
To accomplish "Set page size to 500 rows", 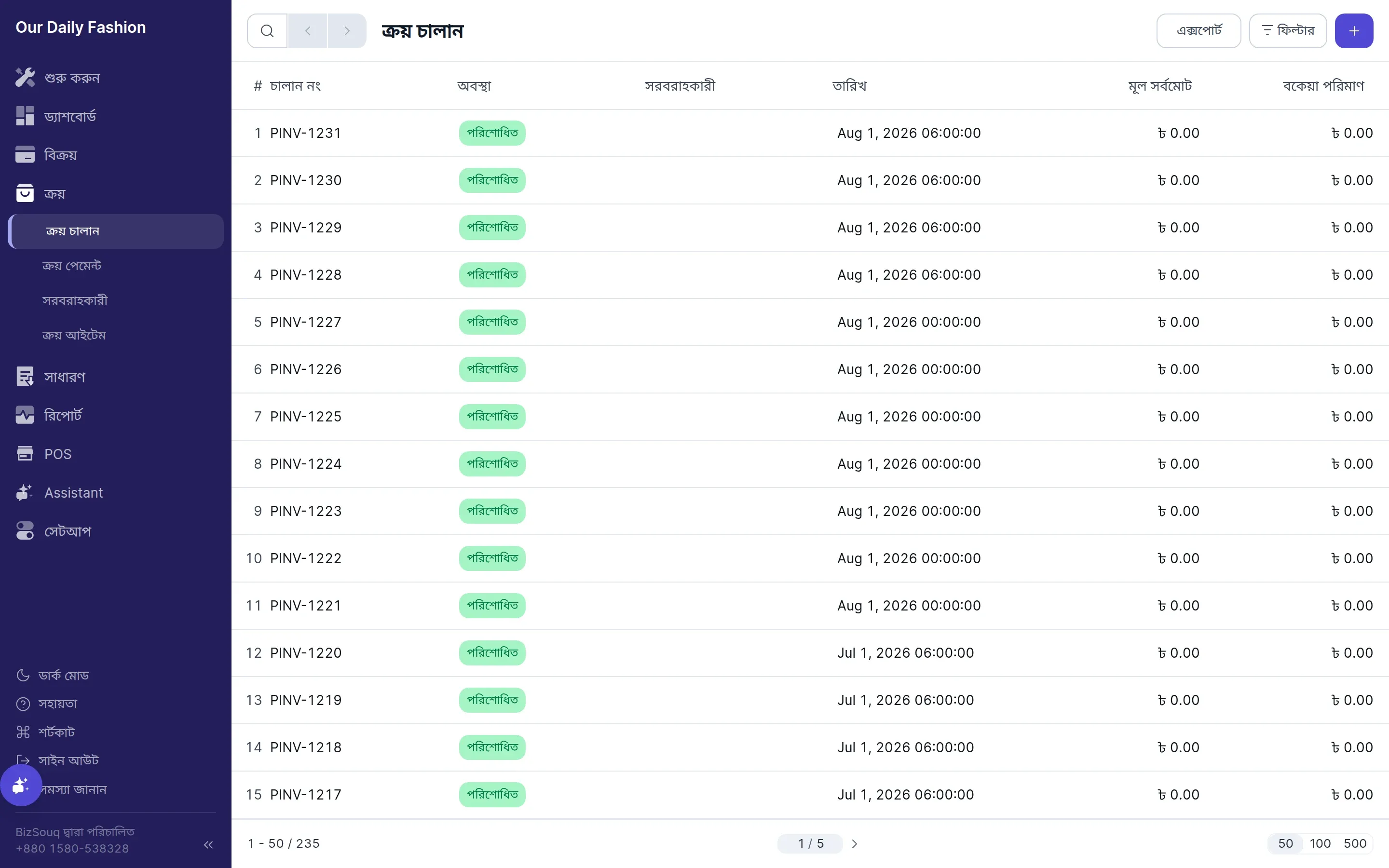I will coord(1355,844).
